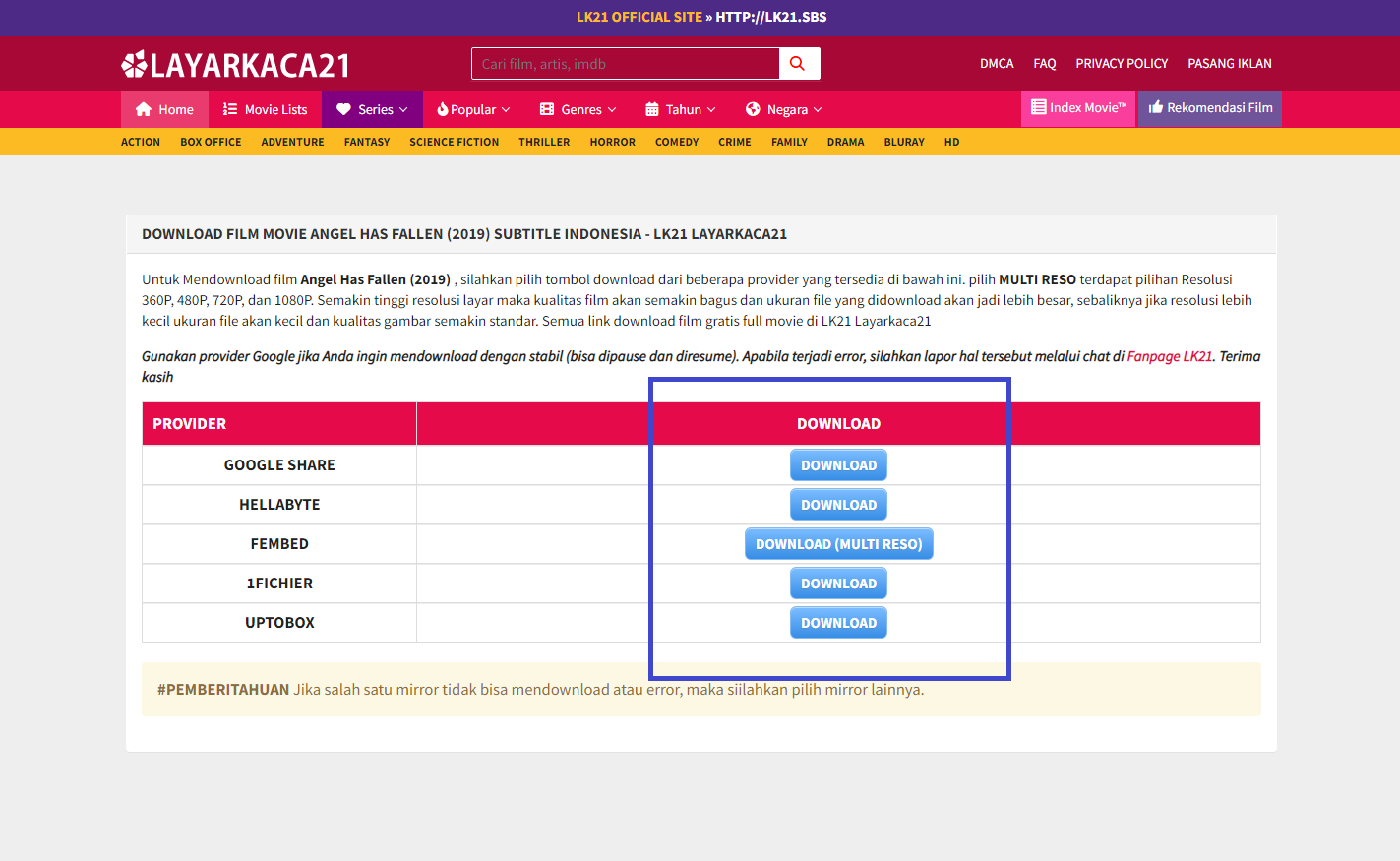The width and height of the screenshot is (1400, 861).
Task: Open the CRIME category
Action: pyautogui.click(x=735, y=142)
